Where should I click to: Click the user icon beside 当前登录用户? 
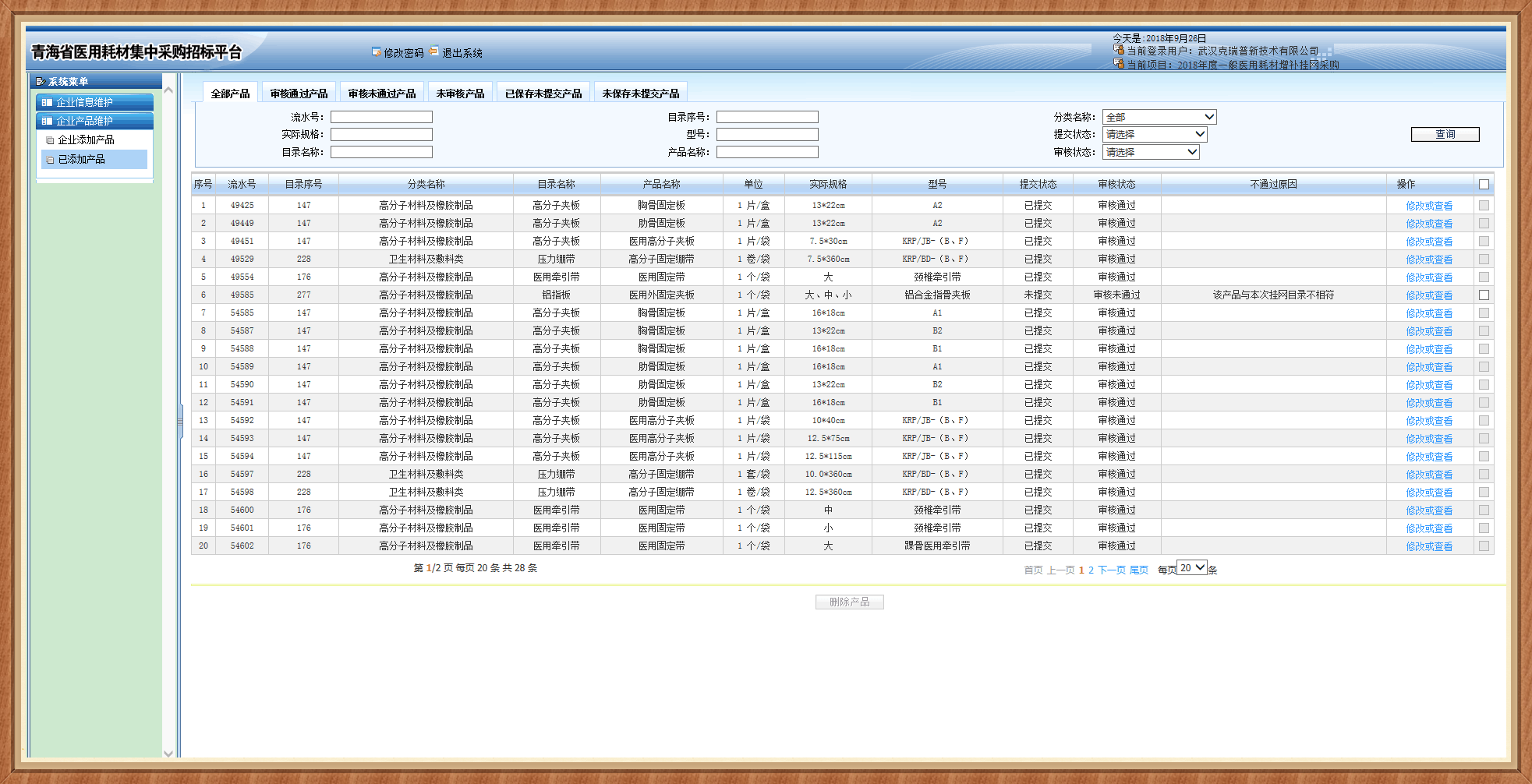click(1119, 50)
